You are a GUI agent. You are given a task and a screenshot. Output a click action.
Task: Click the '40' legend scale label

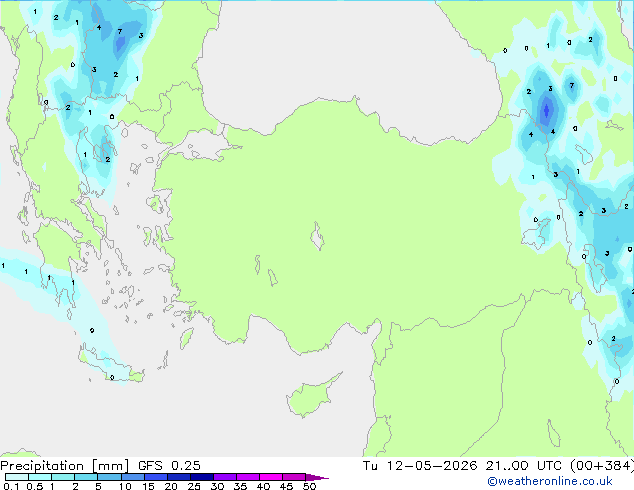[x=263, y=486]
